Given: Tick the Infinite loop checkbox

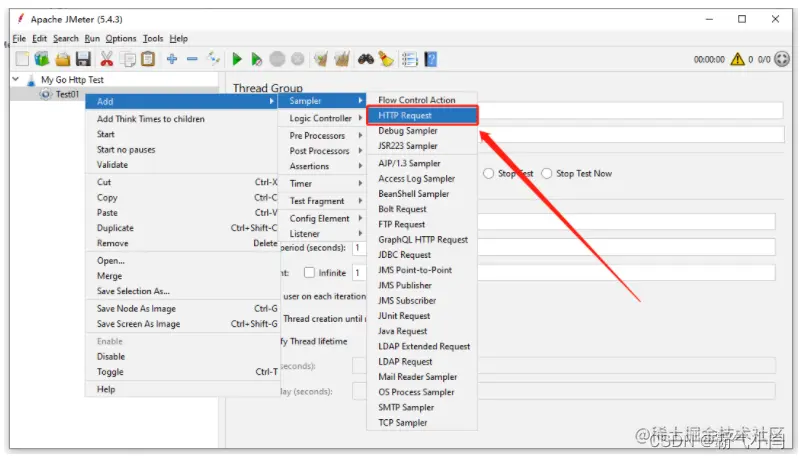Looking at the screenshot, I should (x=309, y=273).
